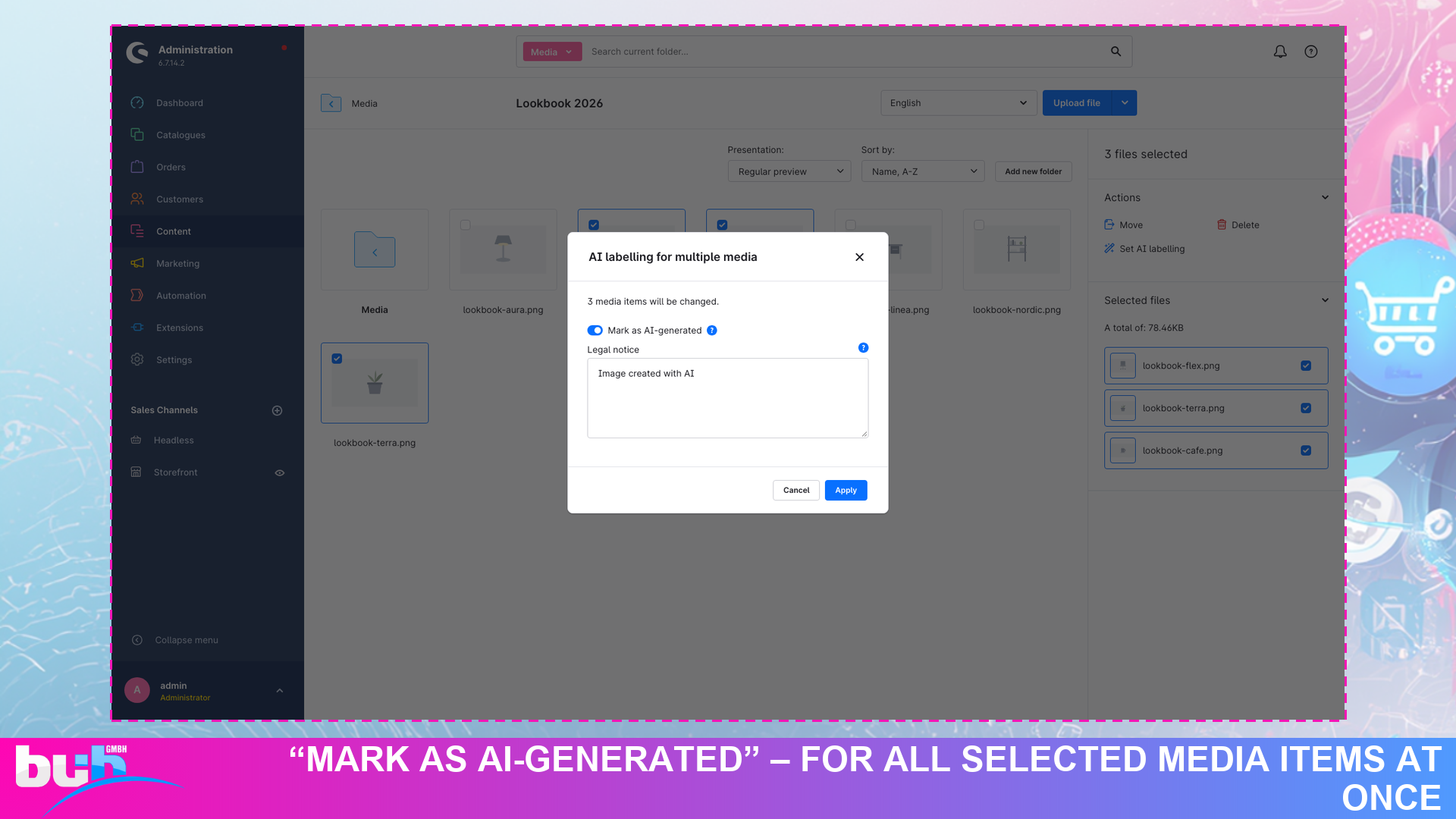Collapse the Actions section
This screenshot has height=819, width=1456.
click(1325, 197)
